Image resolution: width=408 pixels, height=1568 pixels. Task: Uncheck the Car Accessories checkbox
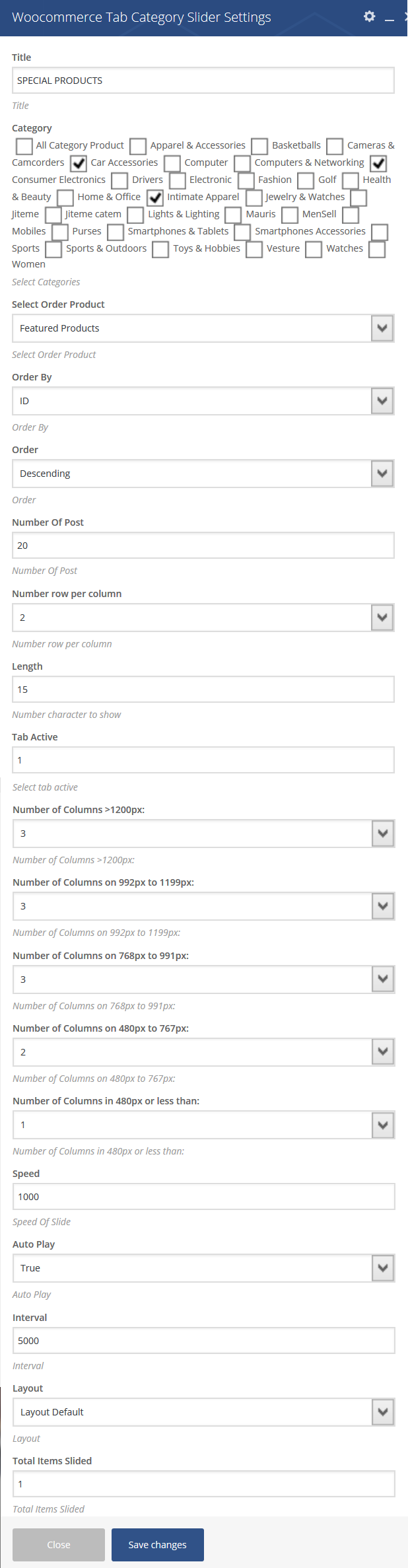click(79, 162)
